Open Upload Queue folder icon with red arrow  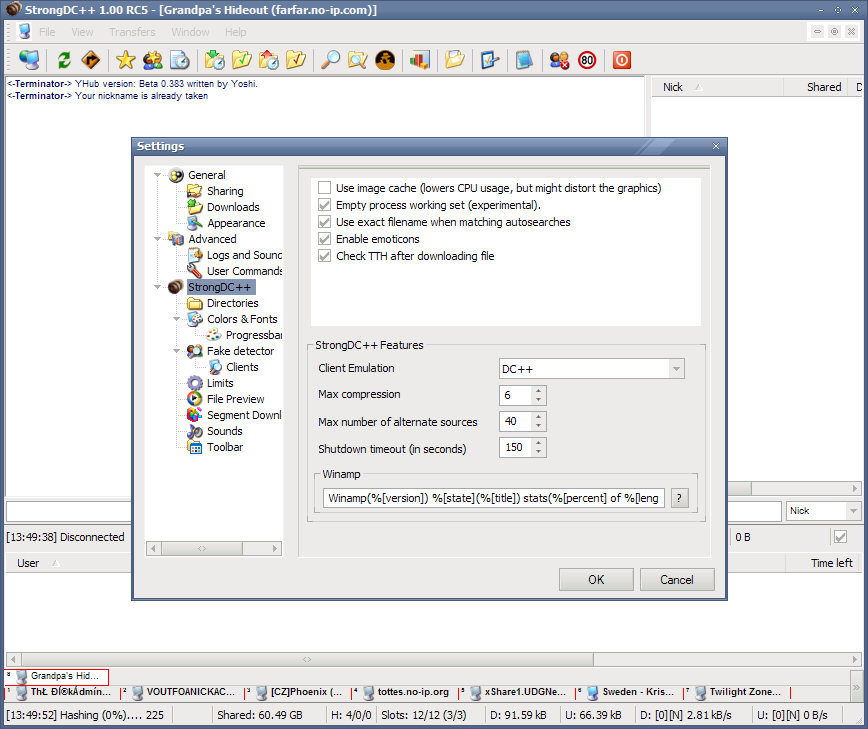tap(268, 60)
